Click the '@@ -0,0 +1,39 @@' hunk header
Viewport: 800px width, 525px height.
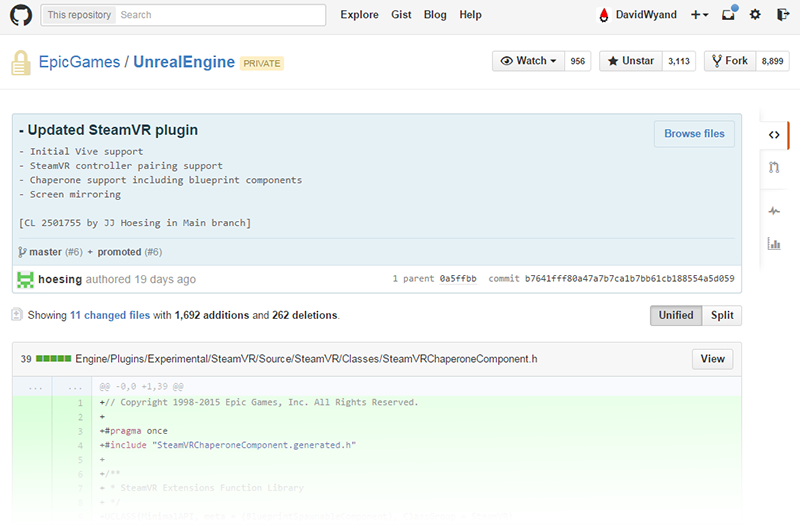click(x=141, y=387)
